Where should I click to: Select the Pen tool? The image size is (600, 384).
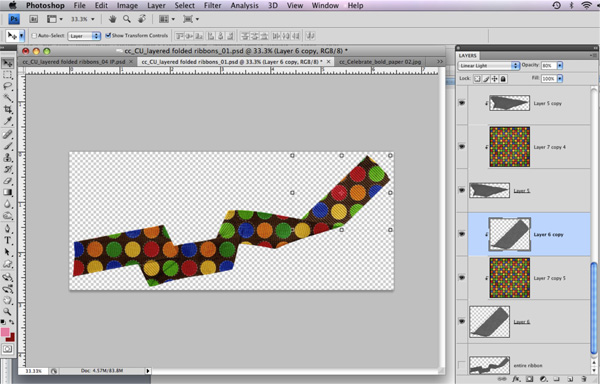click(x=8, y=229)
